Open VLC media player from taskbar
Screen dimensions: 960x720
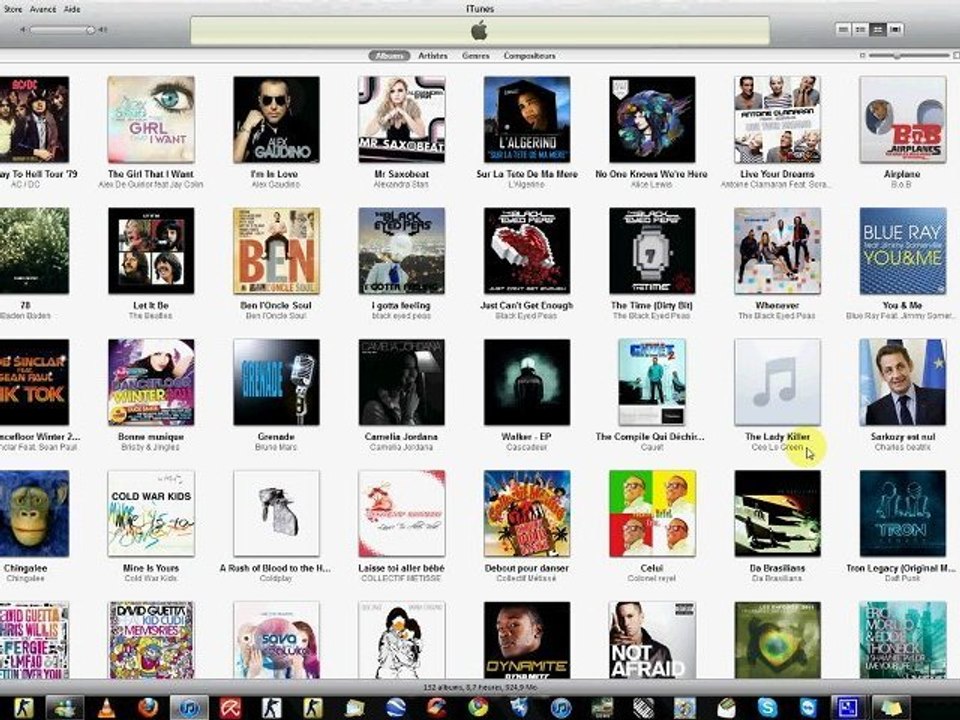(x=106, y=708)
